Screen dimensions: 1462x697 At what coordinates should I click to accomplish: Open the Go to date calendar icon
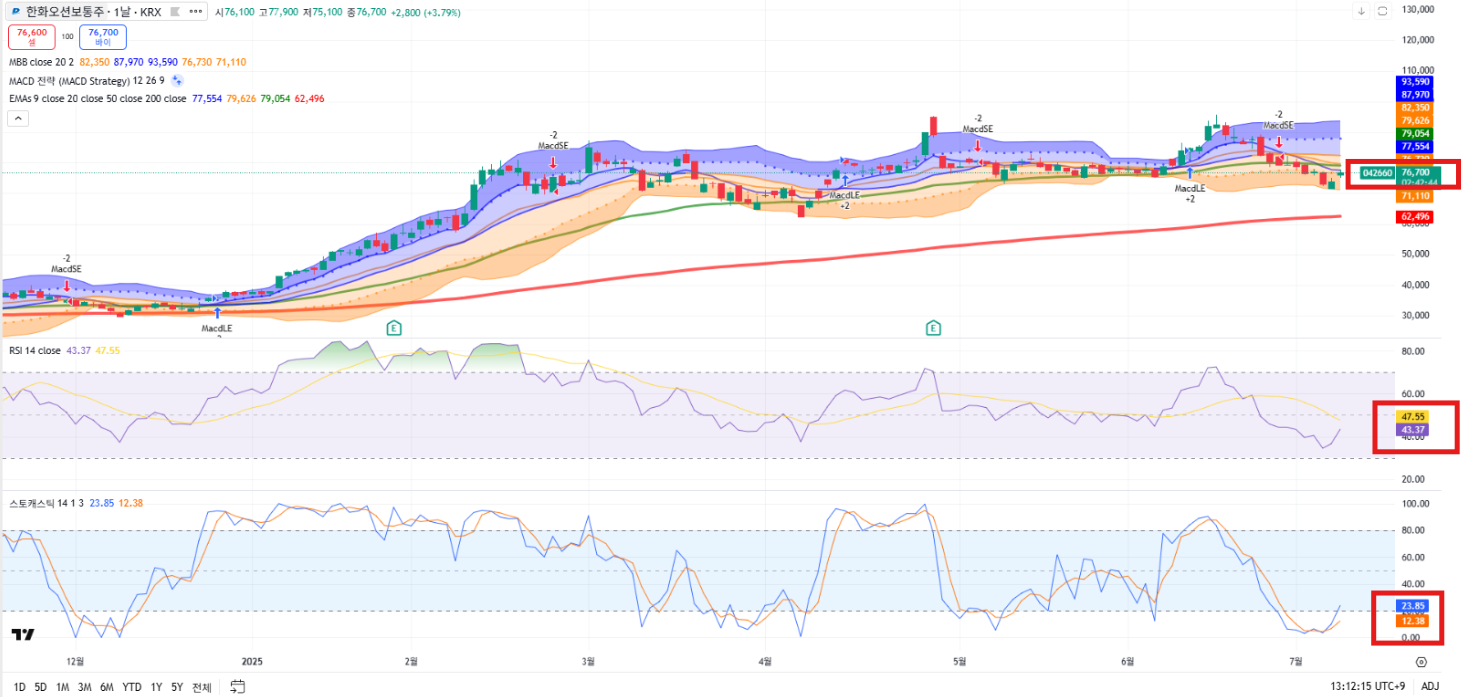click(238, 686)
